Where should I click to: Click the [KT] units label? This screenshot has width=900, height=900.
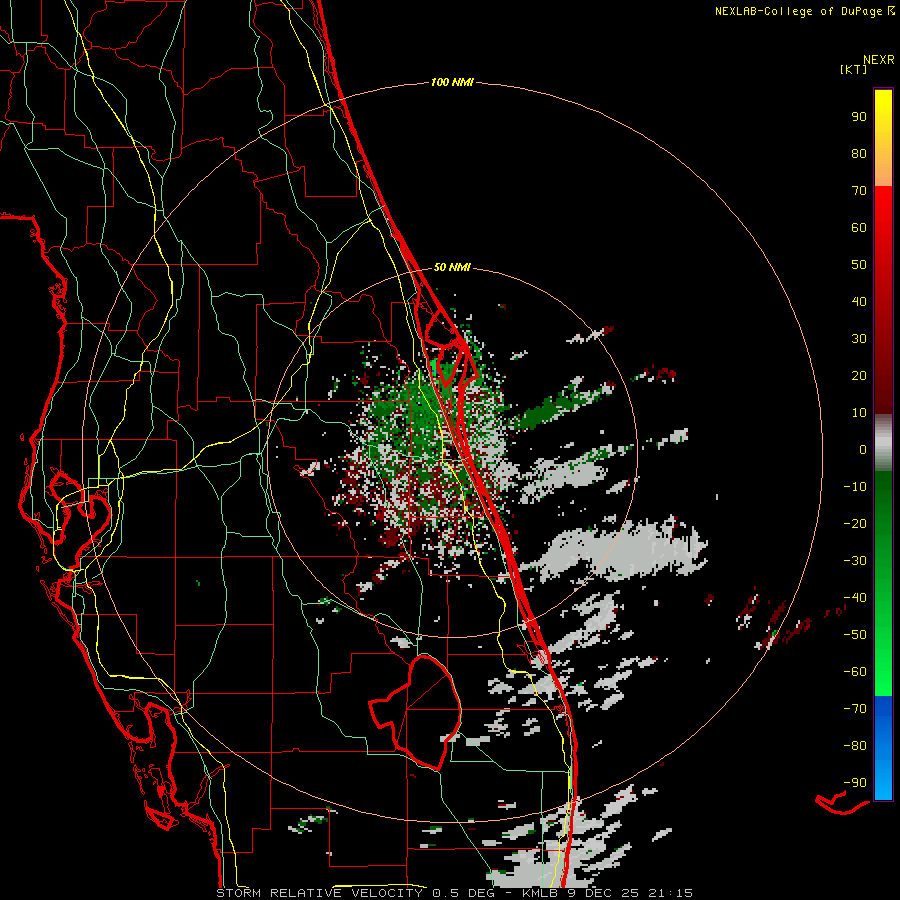point(853,69)
